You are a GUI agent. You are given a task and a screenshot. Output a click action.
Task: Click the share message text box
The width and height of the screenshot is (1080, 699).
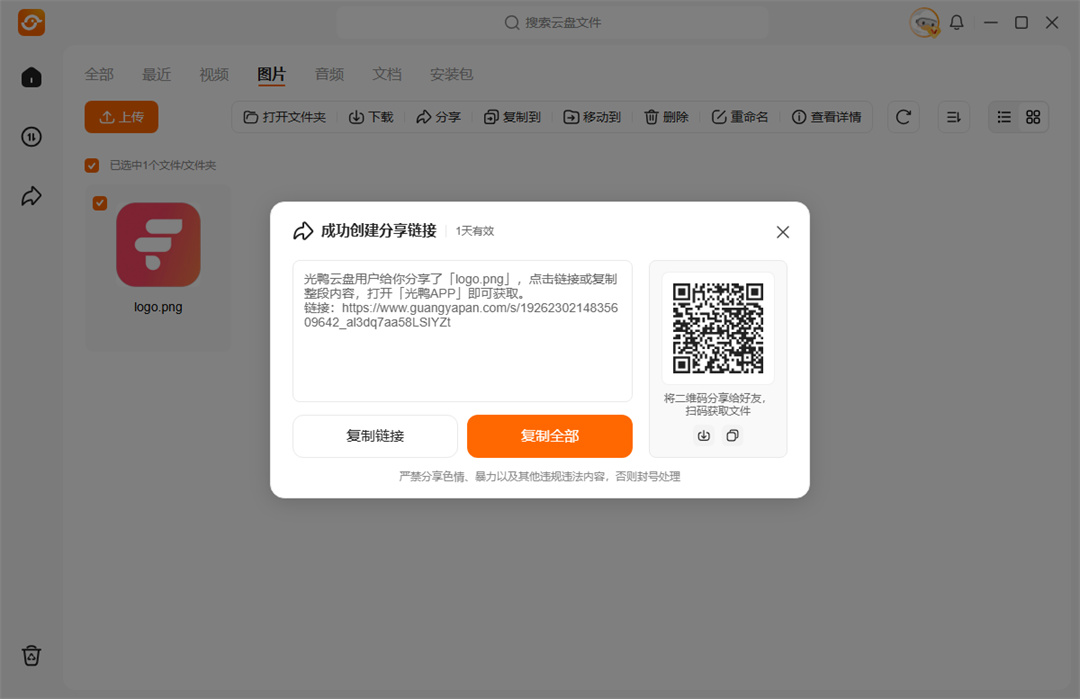(463, 331)
